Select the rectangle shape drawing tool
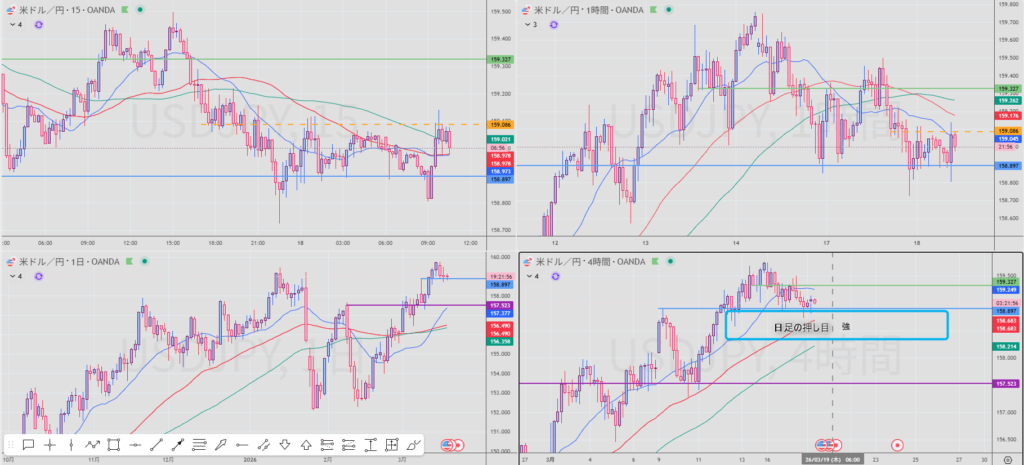The height and width of the screenshot is (465, 1024). pyautogui.click(x=114, y=444)
